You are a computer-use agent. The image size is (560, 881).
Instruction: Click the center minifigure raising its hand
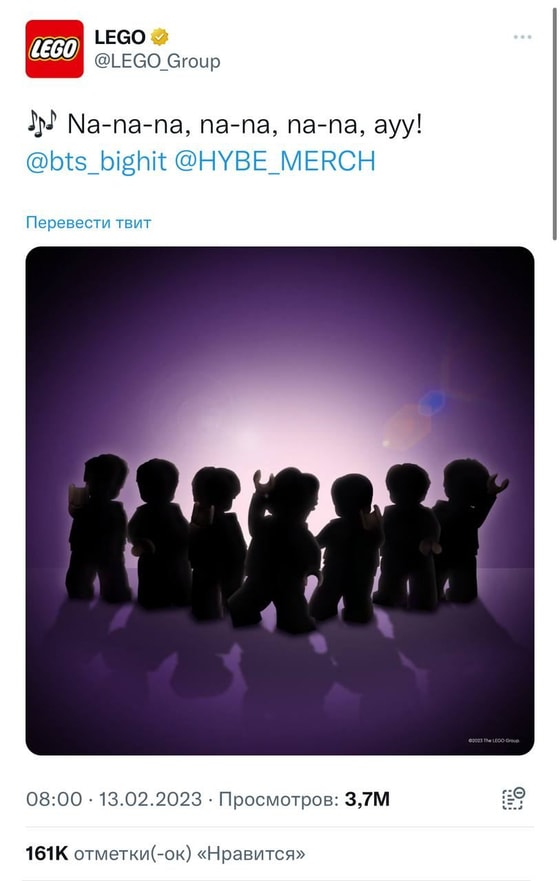point(278,548)
